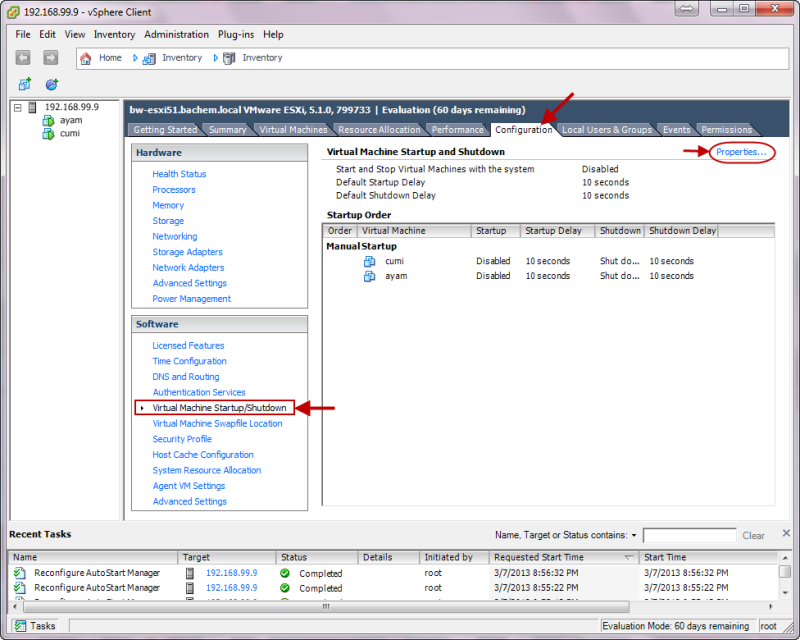Collapse the 192.168.99.9 host tree node
The image size is (800, 640).
pos(18,108)
